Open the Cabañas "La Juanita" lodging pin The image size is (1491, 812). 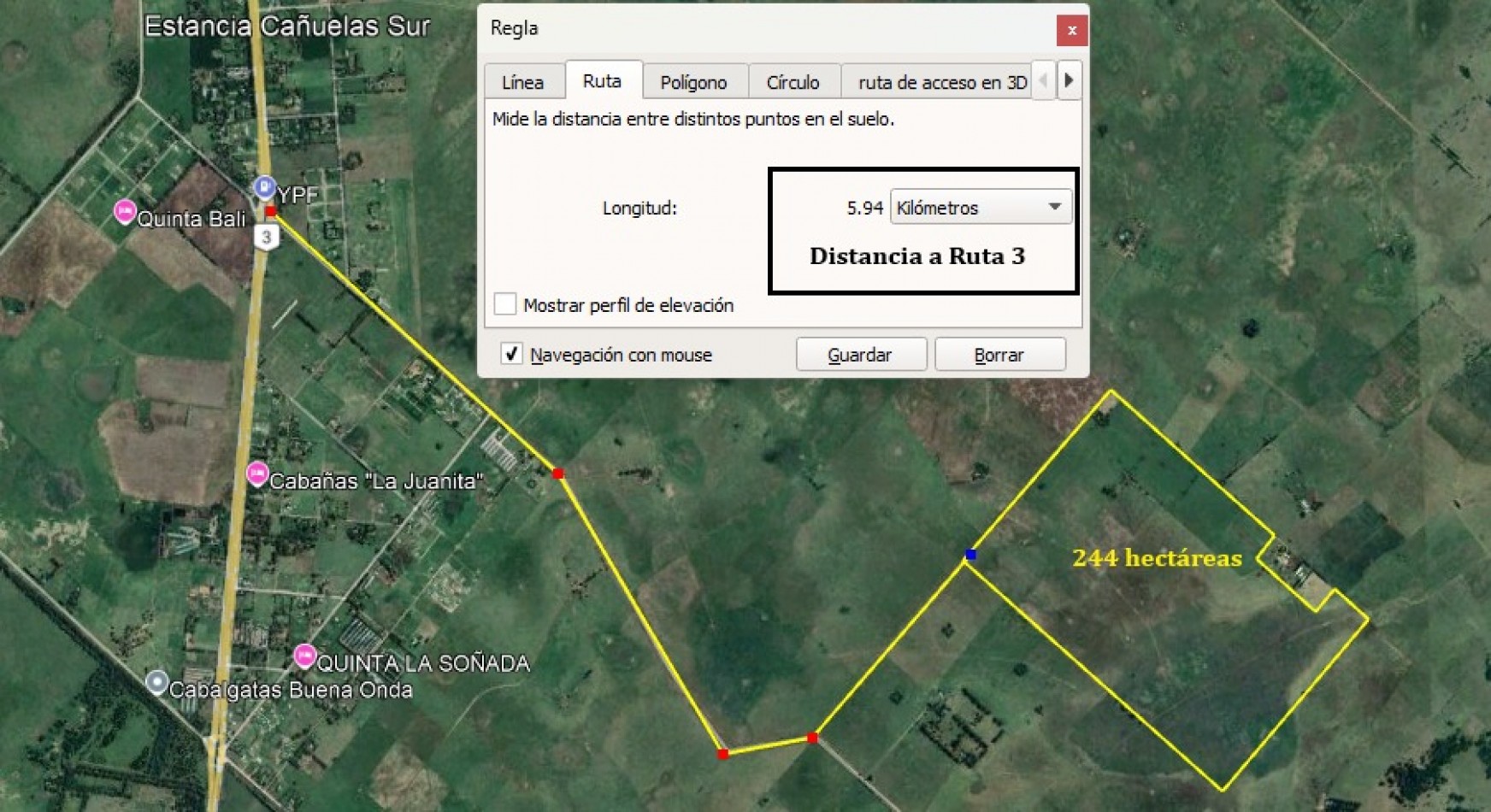[x=257, y=474]
